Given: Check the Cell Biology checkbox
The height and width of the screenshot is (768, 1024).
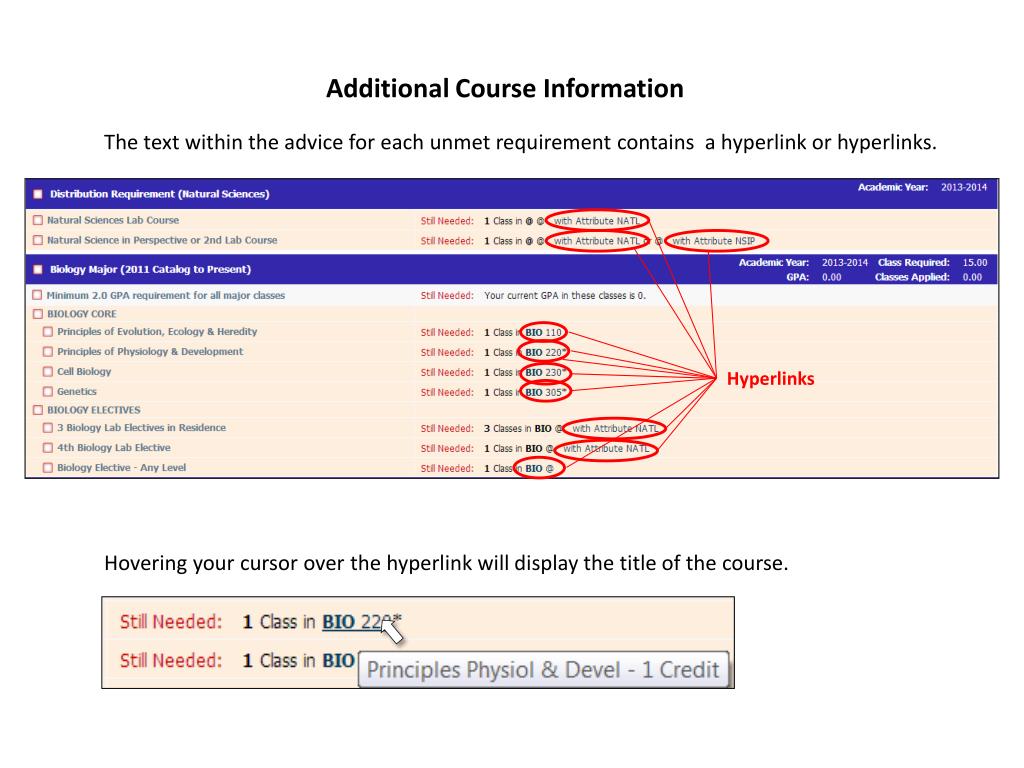Looking at the screenshot, I should pos(48,372).
